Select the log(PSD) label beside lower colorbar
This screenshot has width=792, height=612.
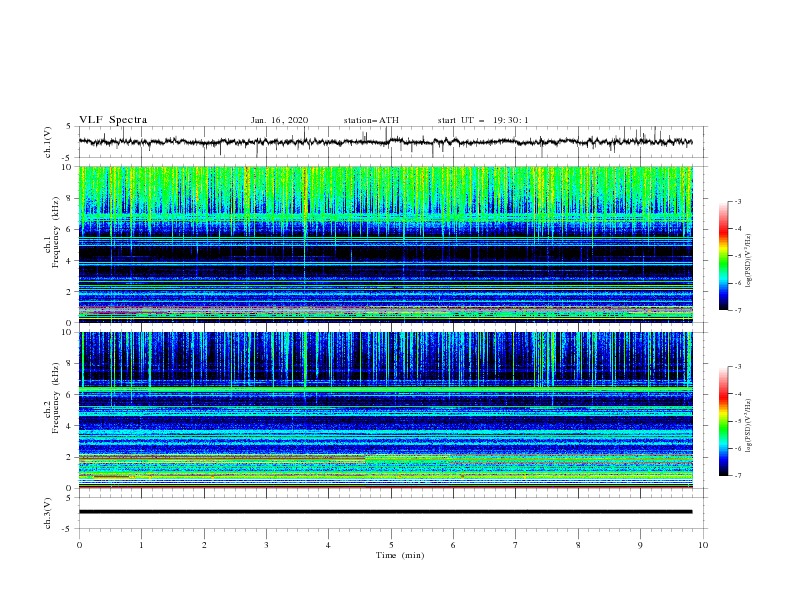point(749,426)
